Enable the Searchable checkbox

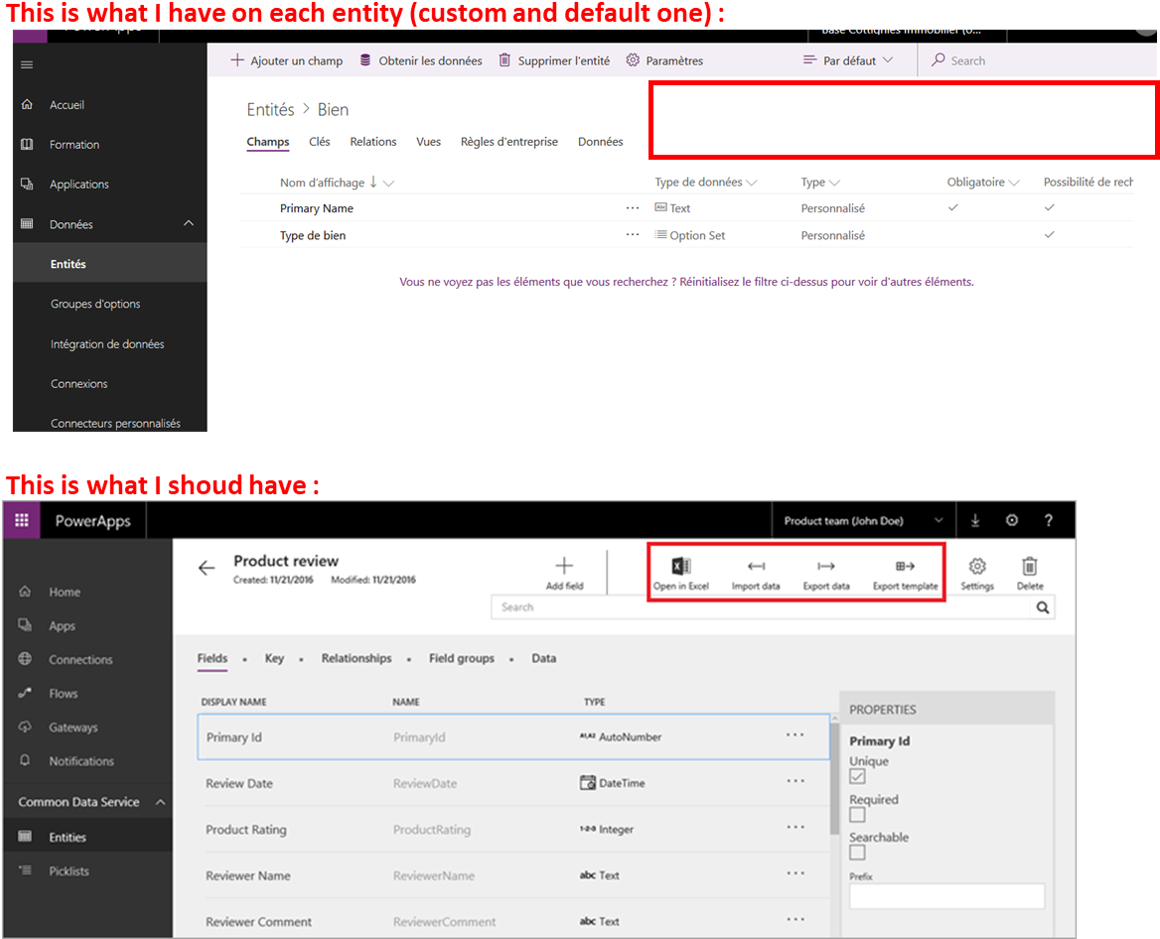coord(857,853)
